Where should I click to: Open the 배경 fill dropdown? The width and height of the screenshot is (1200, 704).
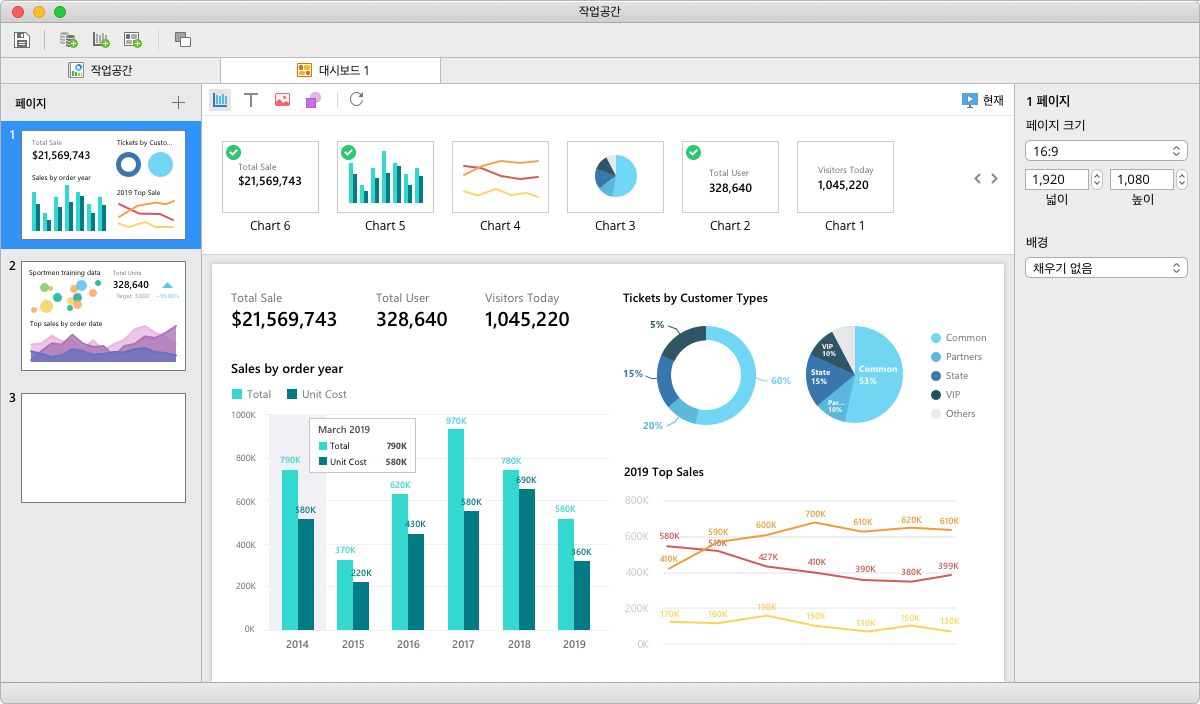[x=1106, y=267]
